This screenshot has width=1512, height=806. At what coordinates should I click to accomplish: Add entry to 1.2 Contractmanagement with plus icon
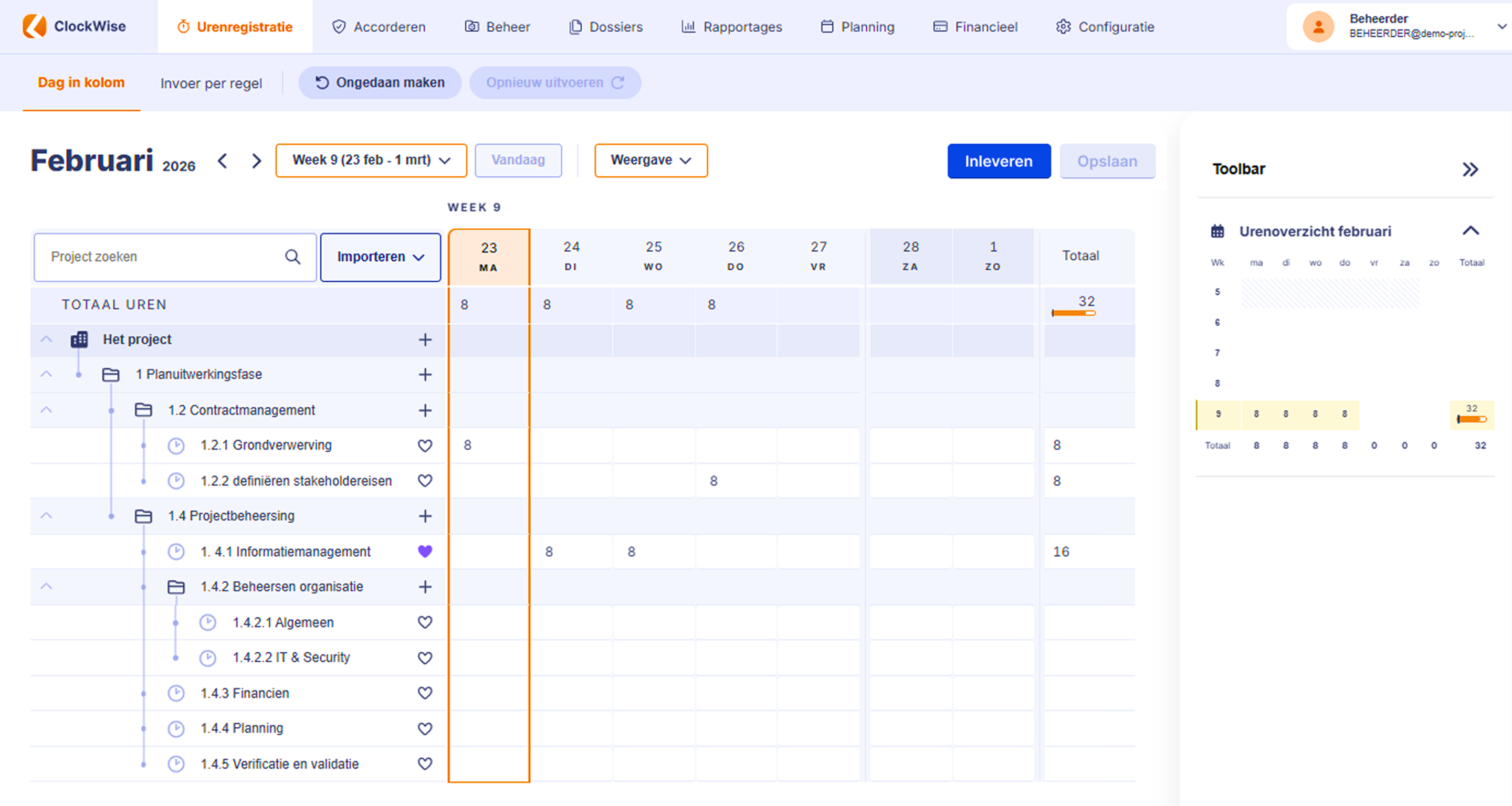(425, 410)
